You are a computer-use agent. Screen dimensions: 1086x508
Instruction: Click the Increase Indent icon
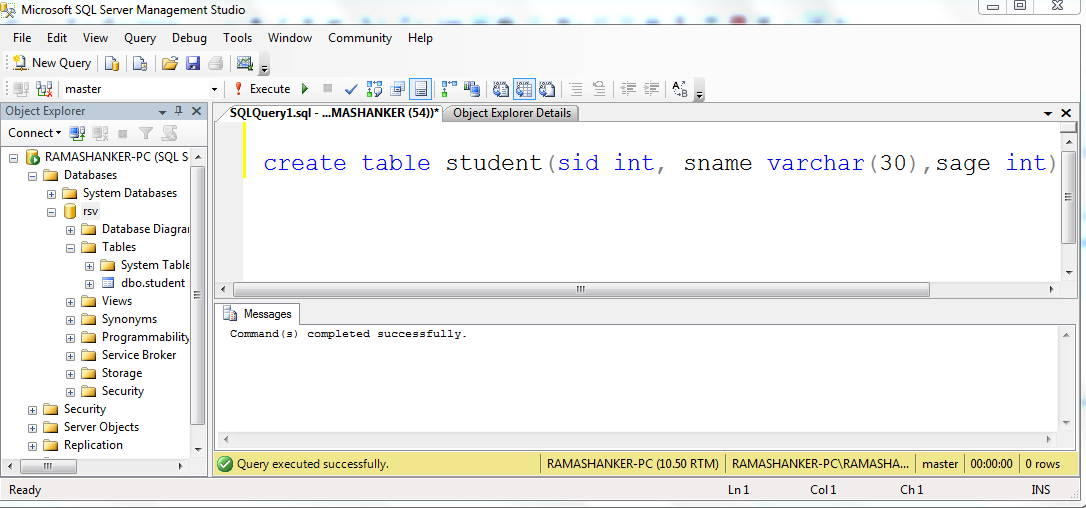pyautogui.click(x=651, y=89)
